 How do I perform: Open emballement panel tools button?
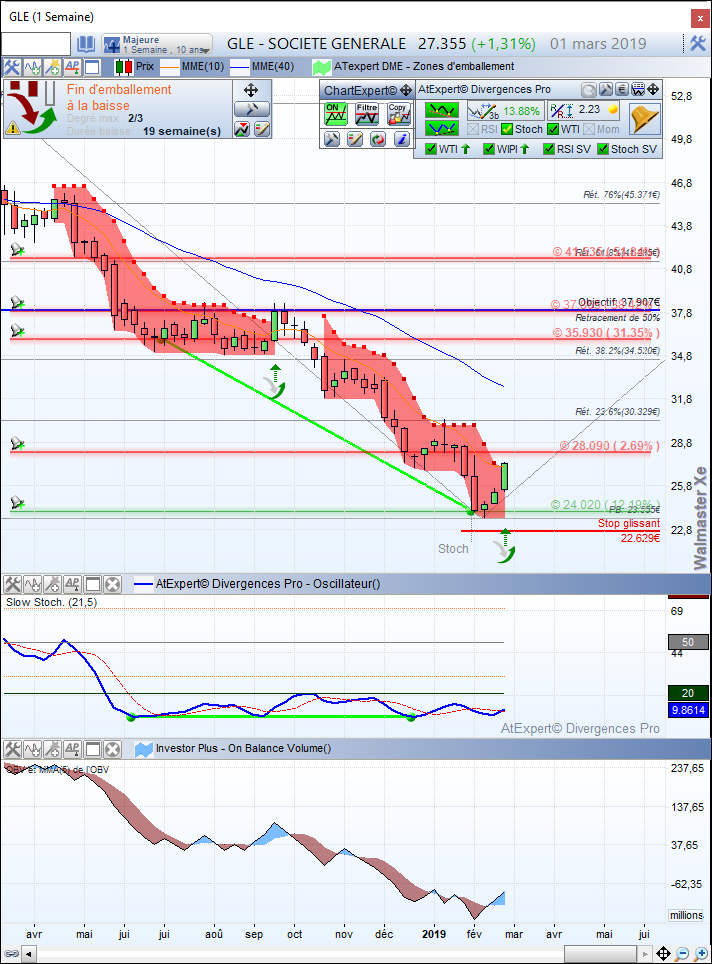(251, 109)
